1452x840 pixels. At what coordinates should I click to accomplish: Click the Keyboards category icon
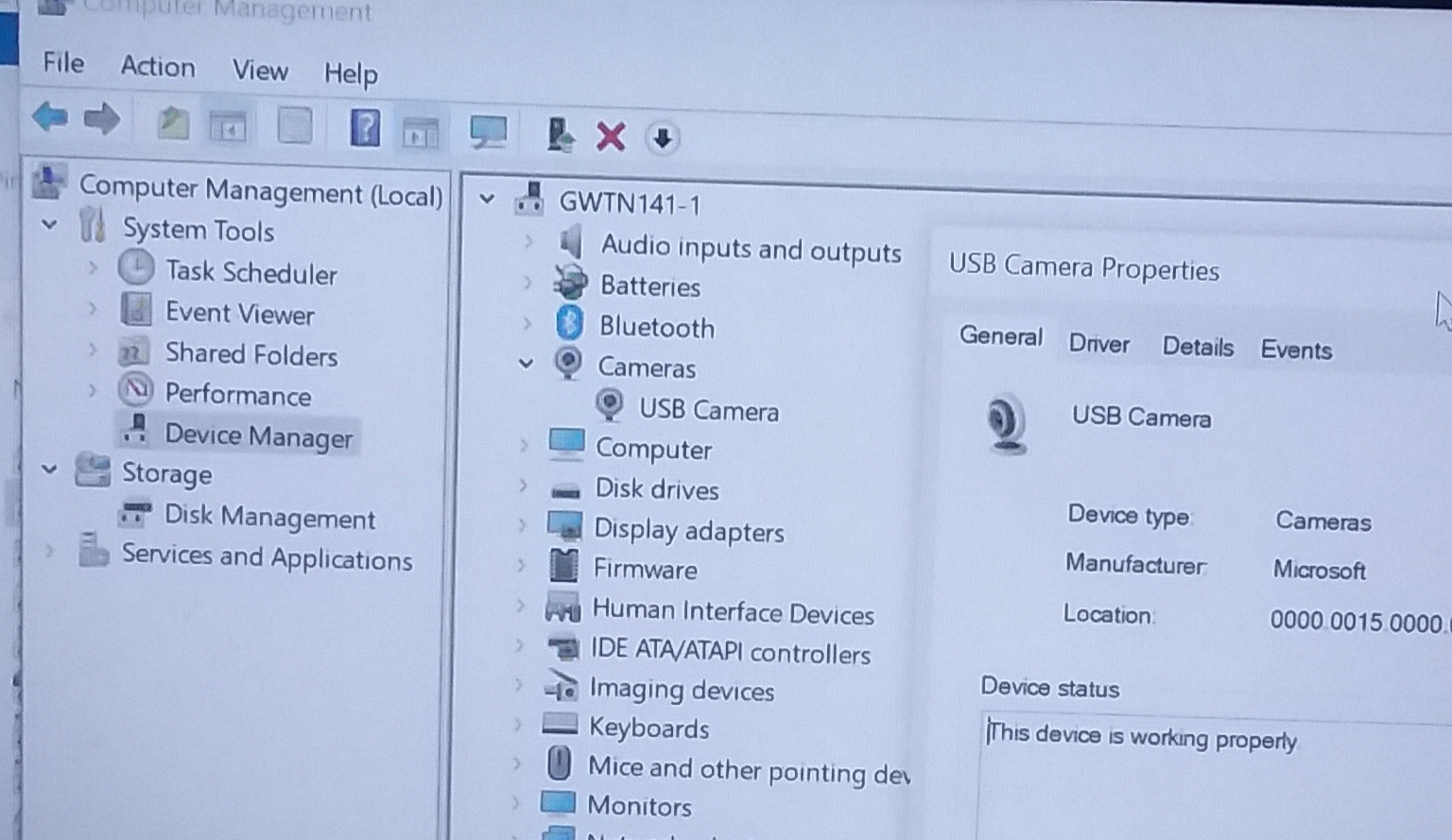pyautogui.click(x=560, y=725)
